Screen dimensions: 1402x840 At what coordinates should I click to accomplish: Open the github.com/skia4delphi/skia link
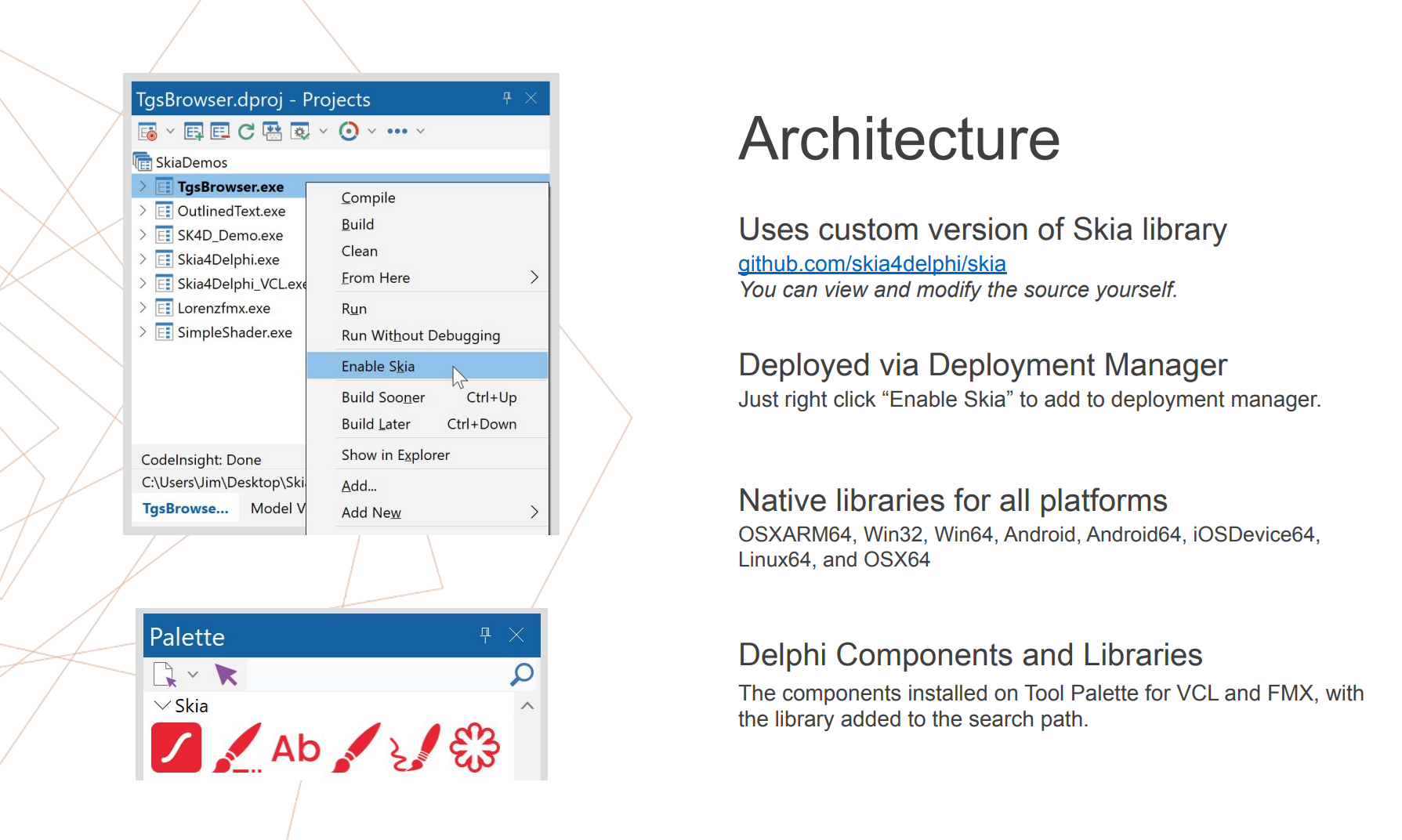[x=871, y=264]
